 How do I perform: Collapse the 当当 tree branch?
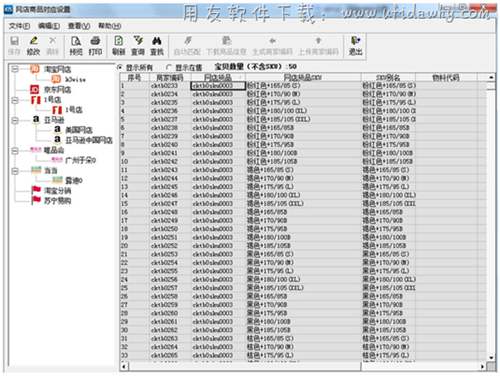[15, 171]
